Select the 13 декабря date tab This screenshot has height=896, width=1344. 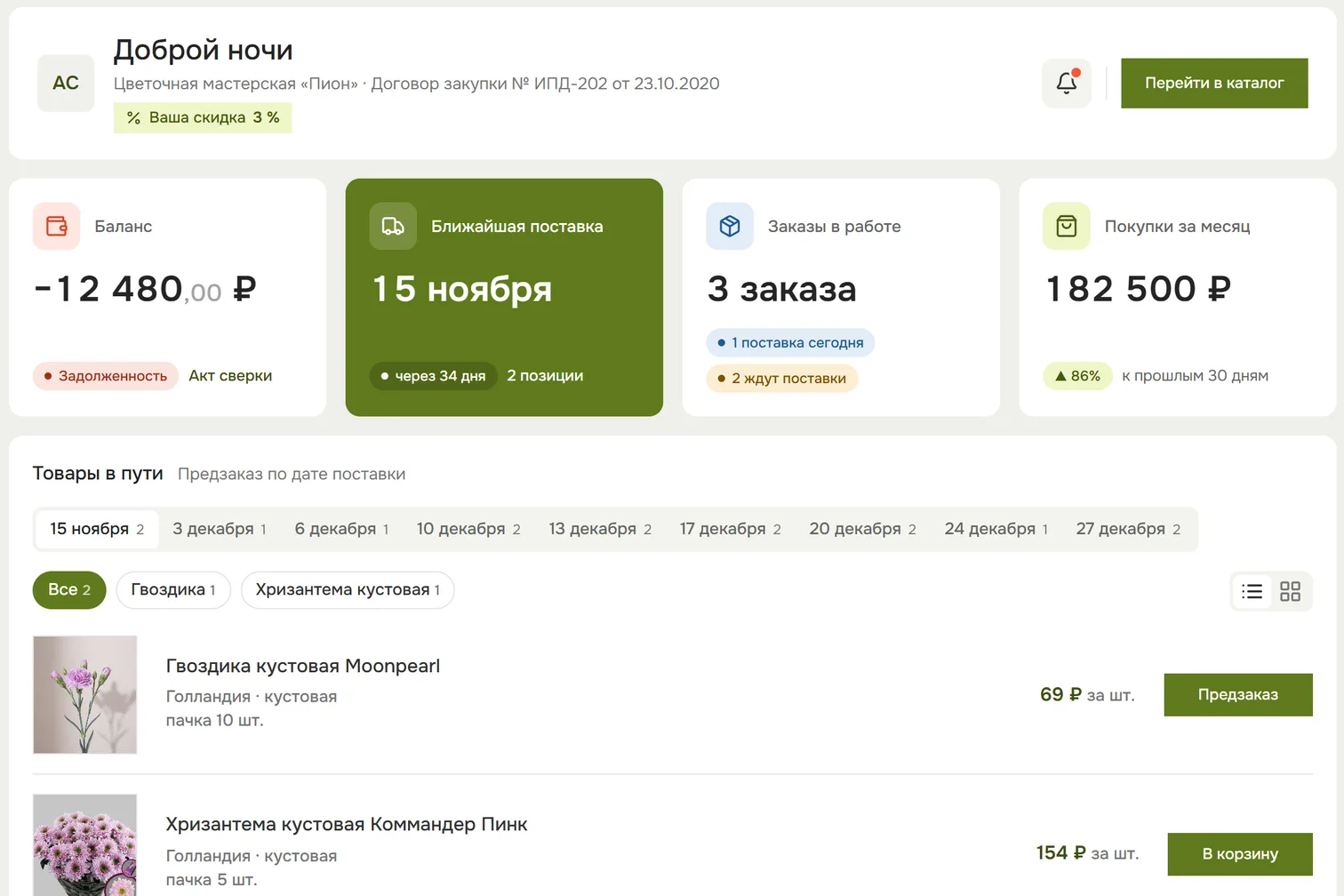600,529
